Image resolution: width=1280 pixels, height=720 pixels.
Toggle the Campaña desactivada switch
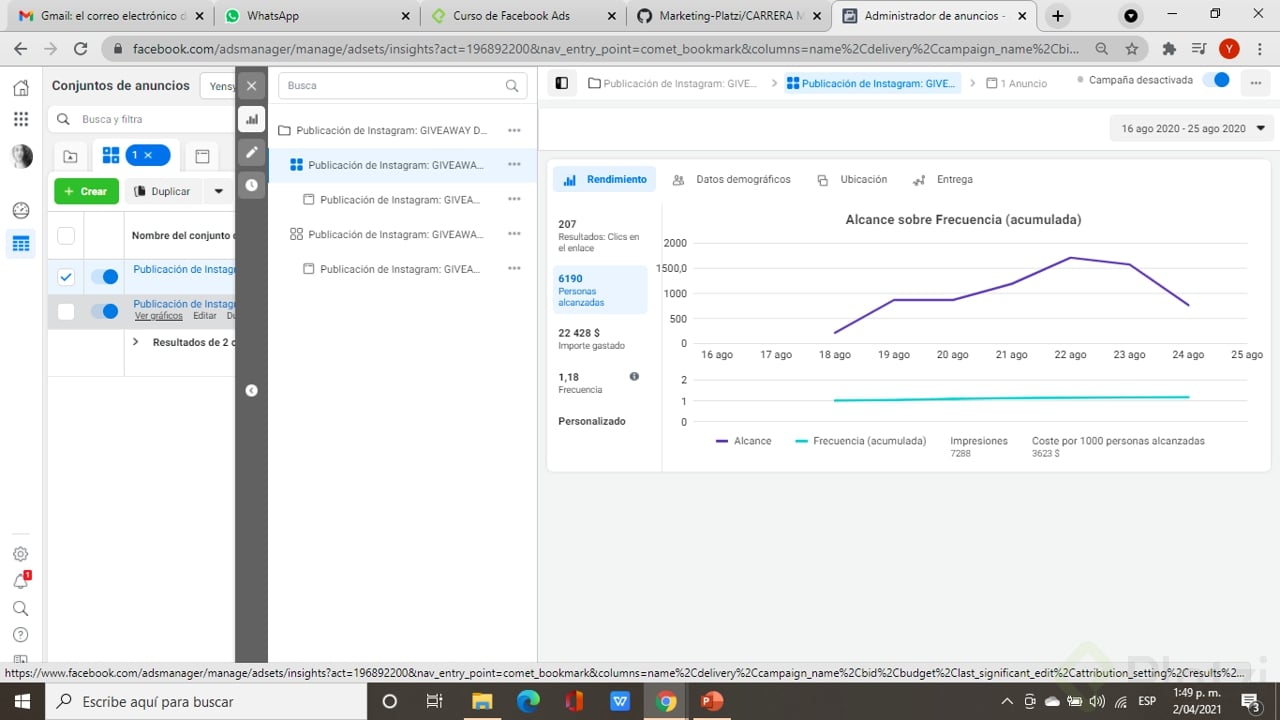tap(1215, 80)
